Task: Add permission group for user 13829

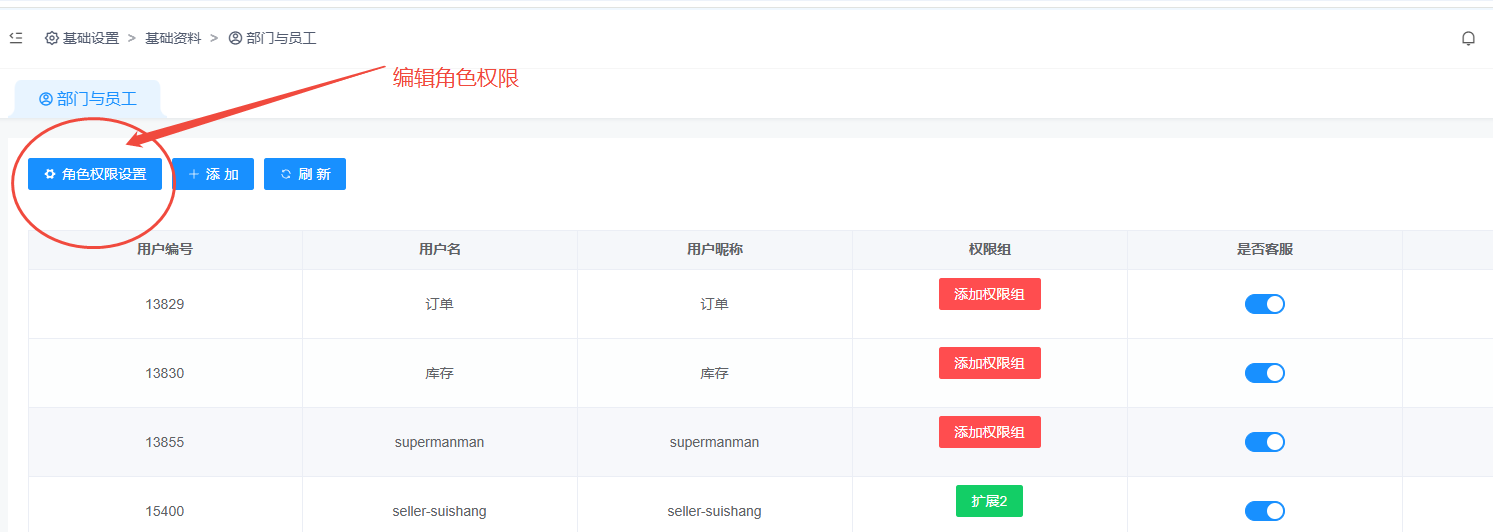Action: [x=989, y=294]
